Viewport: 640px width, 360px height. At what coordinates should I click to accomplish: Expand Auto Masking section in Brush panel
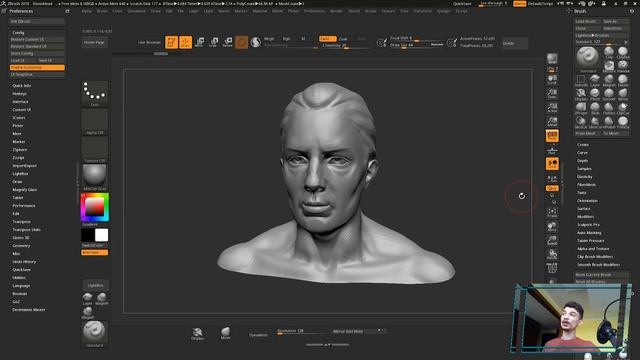(x=589, y=233)
